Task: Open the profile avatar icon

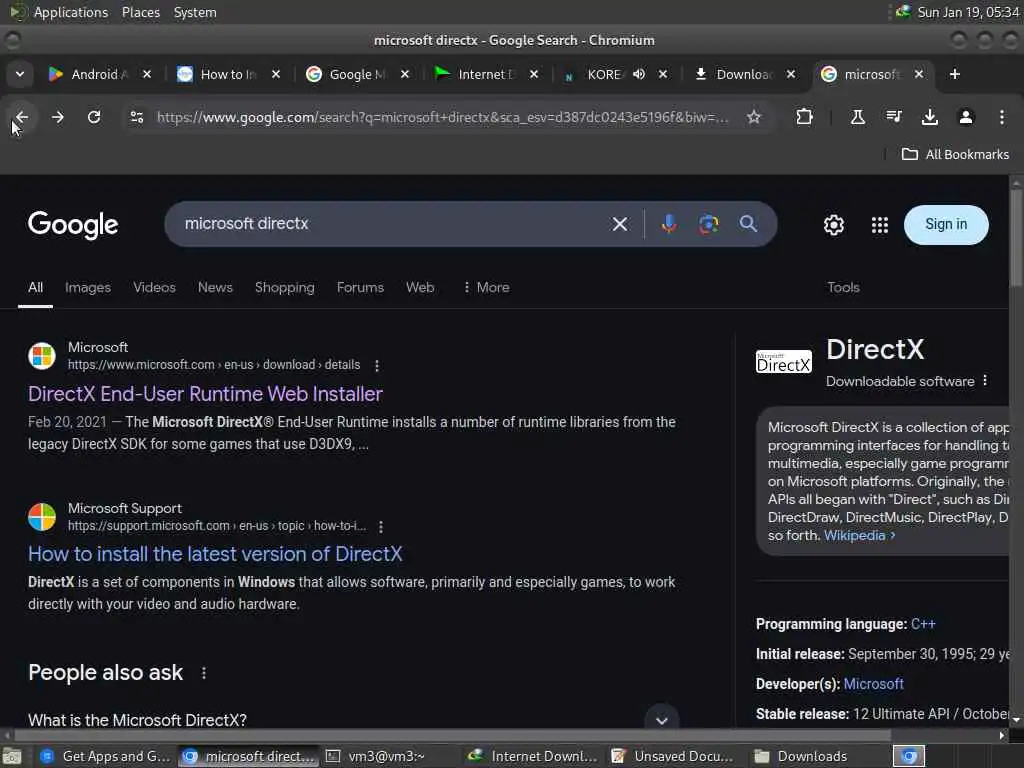Action: [965, 117]
